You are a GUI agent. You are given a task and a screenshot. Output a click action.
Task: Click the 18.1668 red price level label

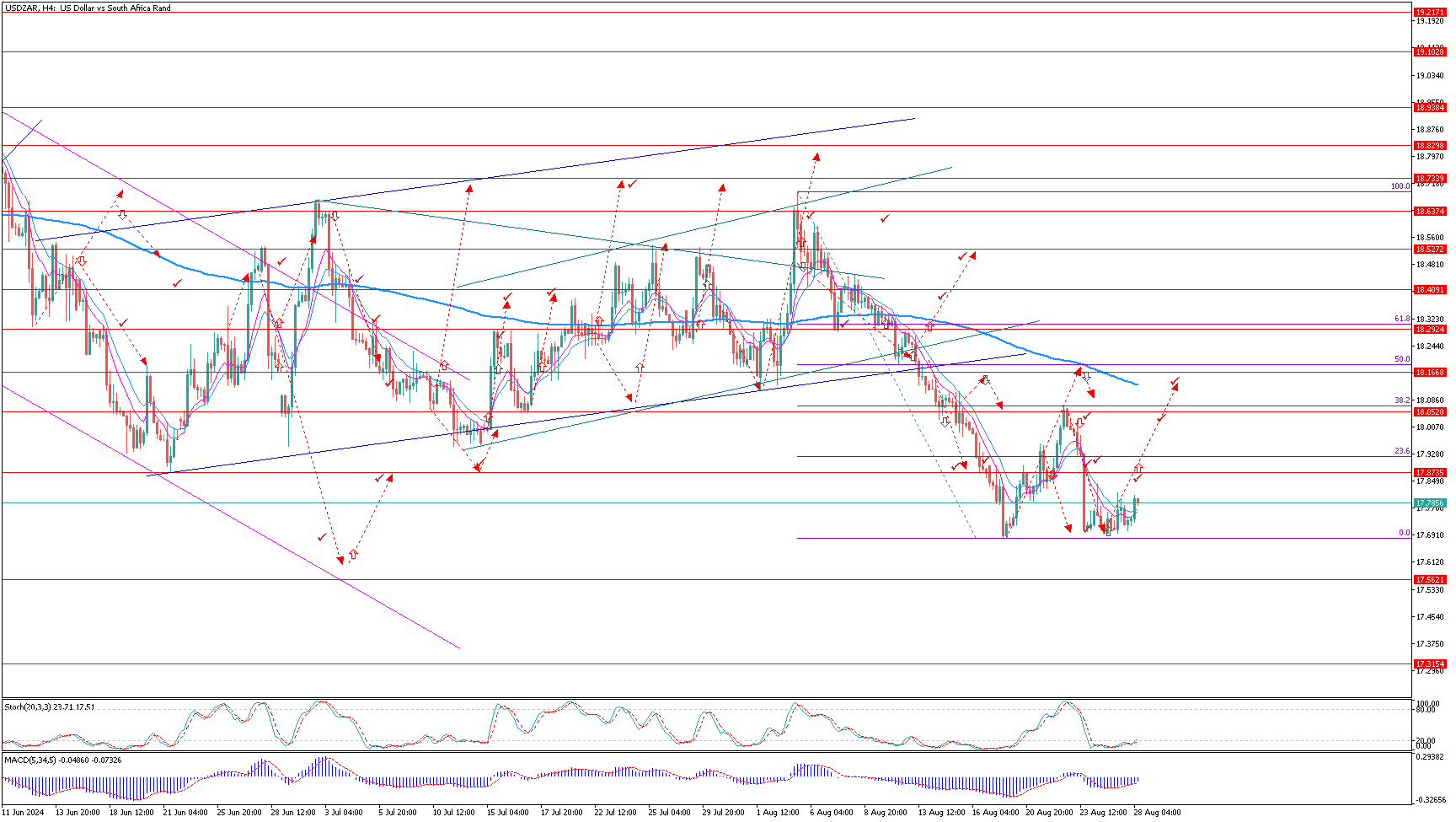(x=1430, y=373)
